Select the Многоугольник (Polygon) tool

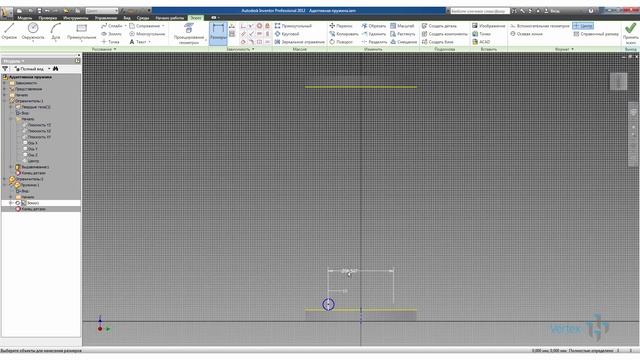[147, 34]
